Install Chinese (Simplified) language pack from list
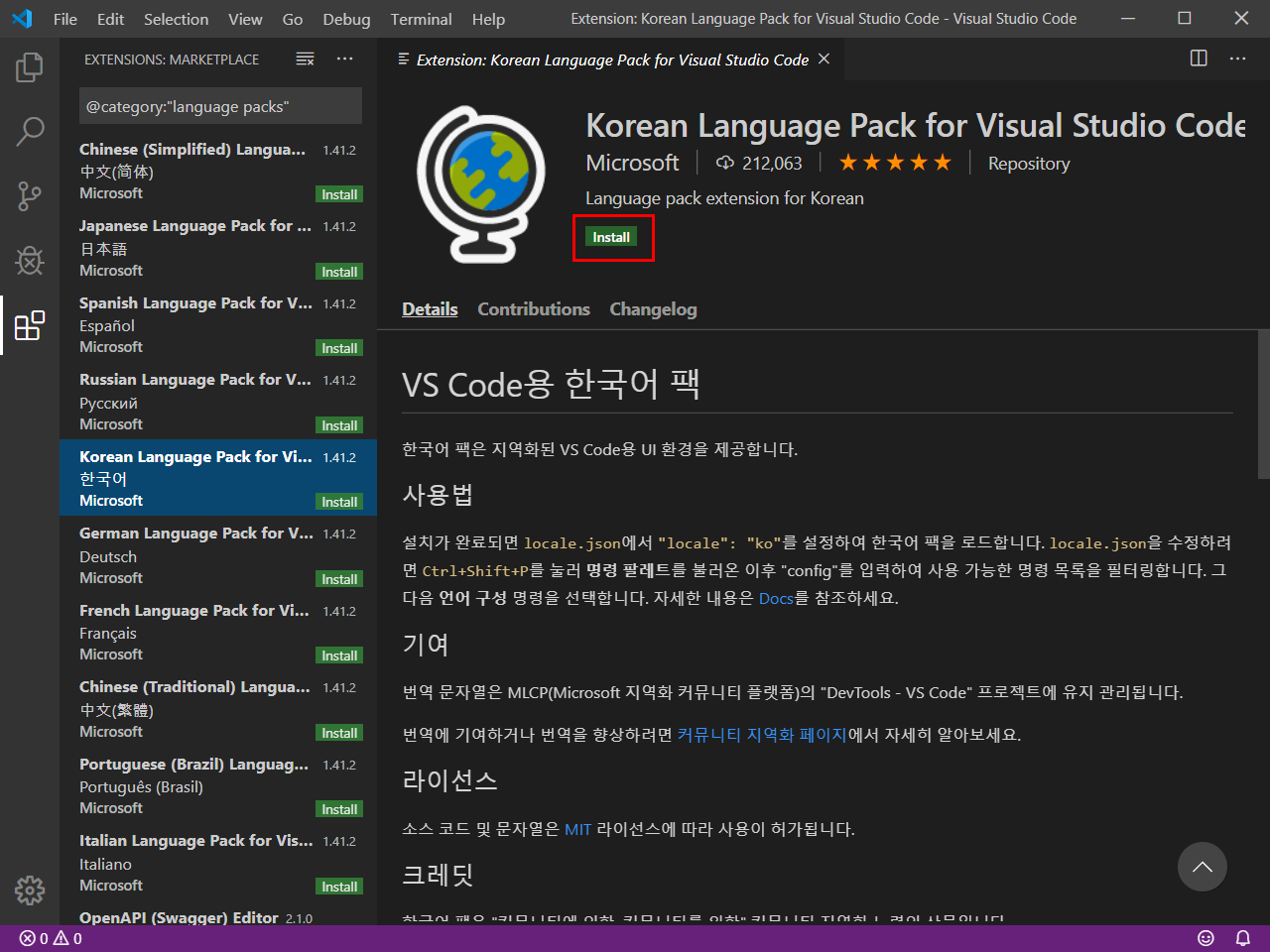1270x952 pixels. pos(339,194)
